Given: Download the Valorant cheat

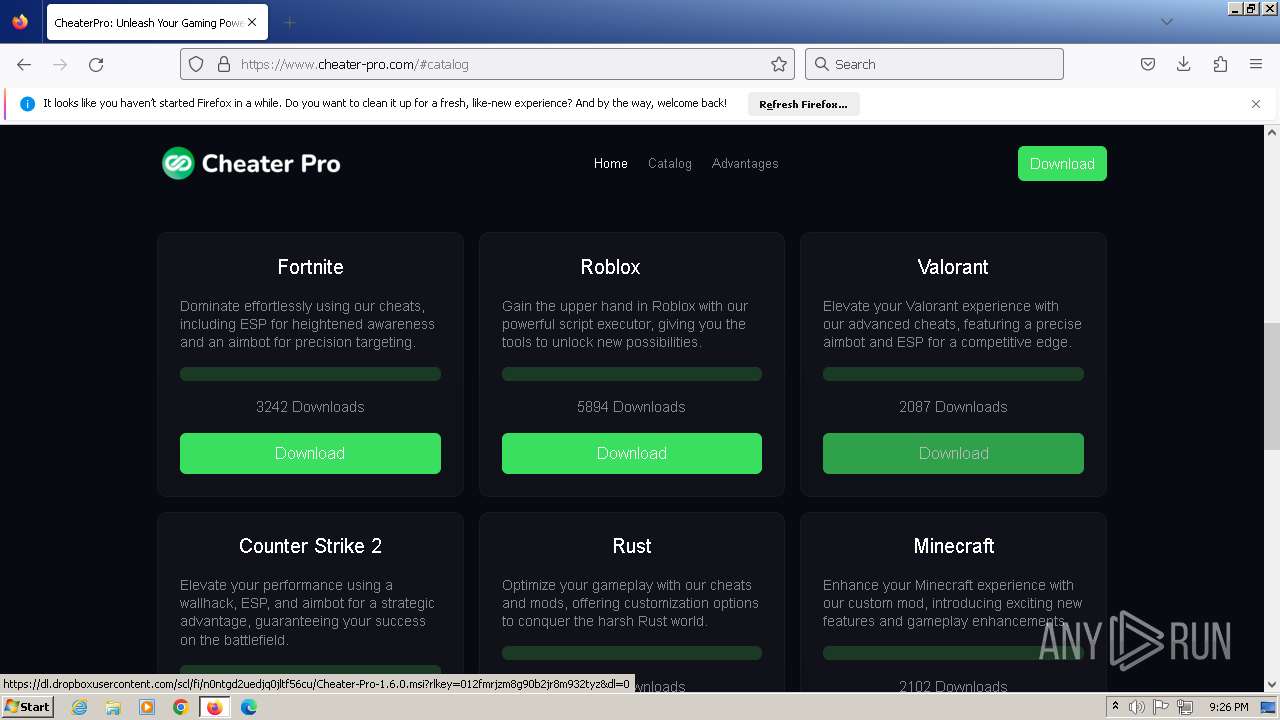Looking at the screenshot, I should (x=953, y=453).
